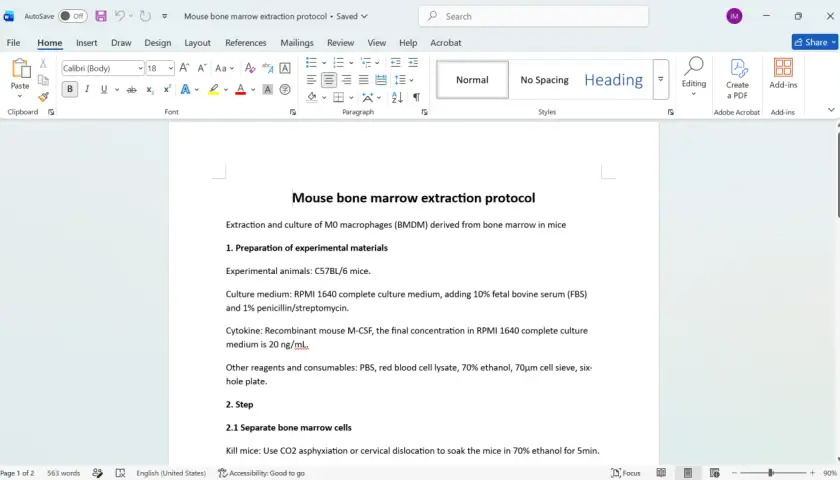Align text to the left
This screenshot has width=840, height=480.
[x=311, y=80]
